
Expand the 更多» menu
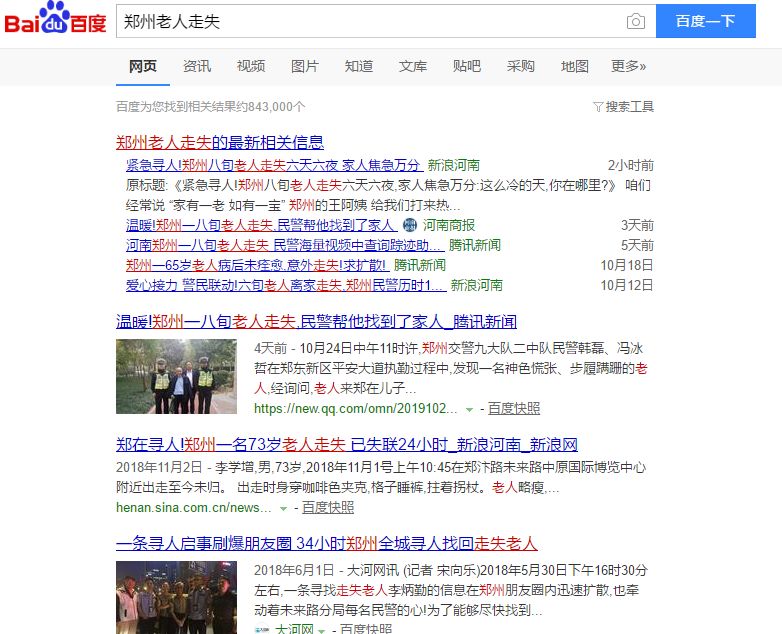point(628,66)
